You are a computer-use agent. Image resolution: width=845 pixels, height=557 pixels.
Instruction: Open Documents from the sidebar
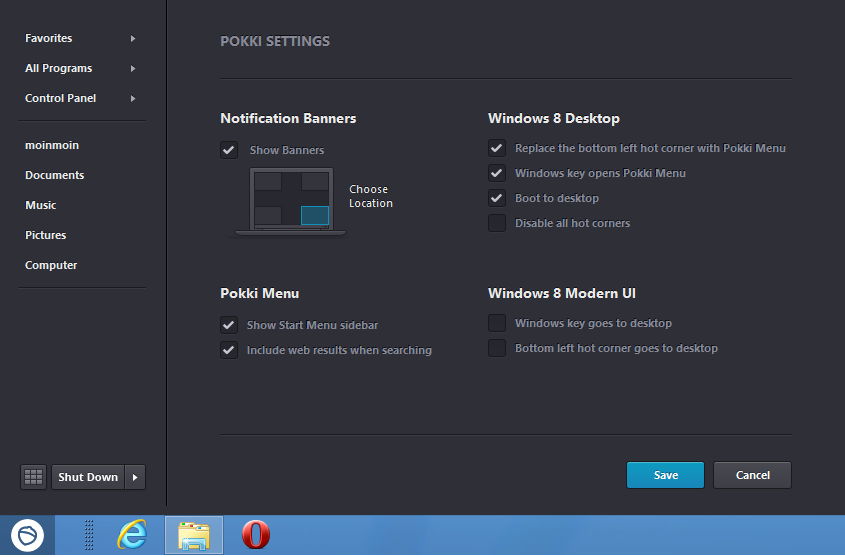click(54, 175)
